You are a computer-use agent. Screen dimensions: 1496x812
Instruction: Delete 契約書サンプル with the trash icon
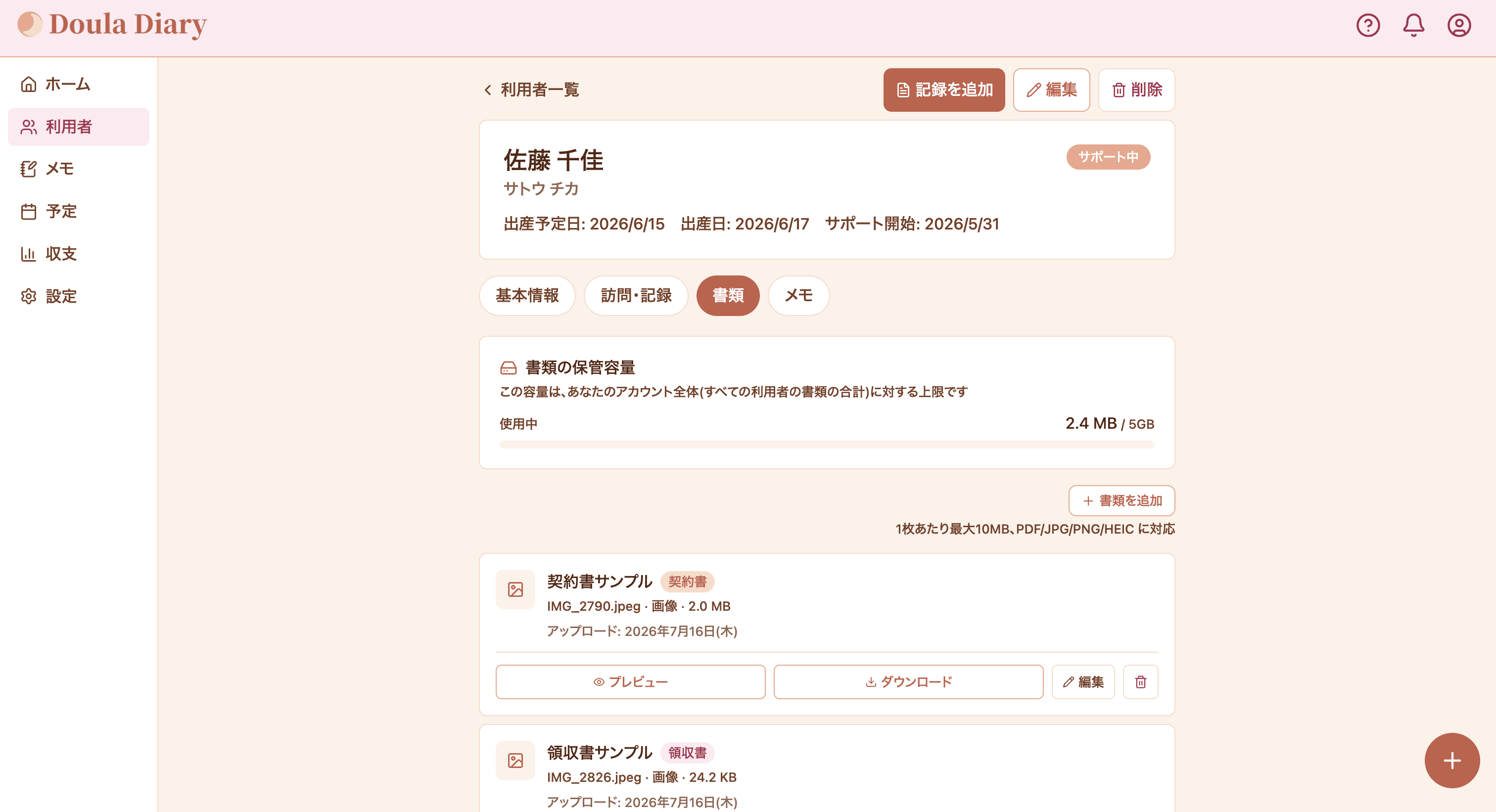pos(1141,682)
